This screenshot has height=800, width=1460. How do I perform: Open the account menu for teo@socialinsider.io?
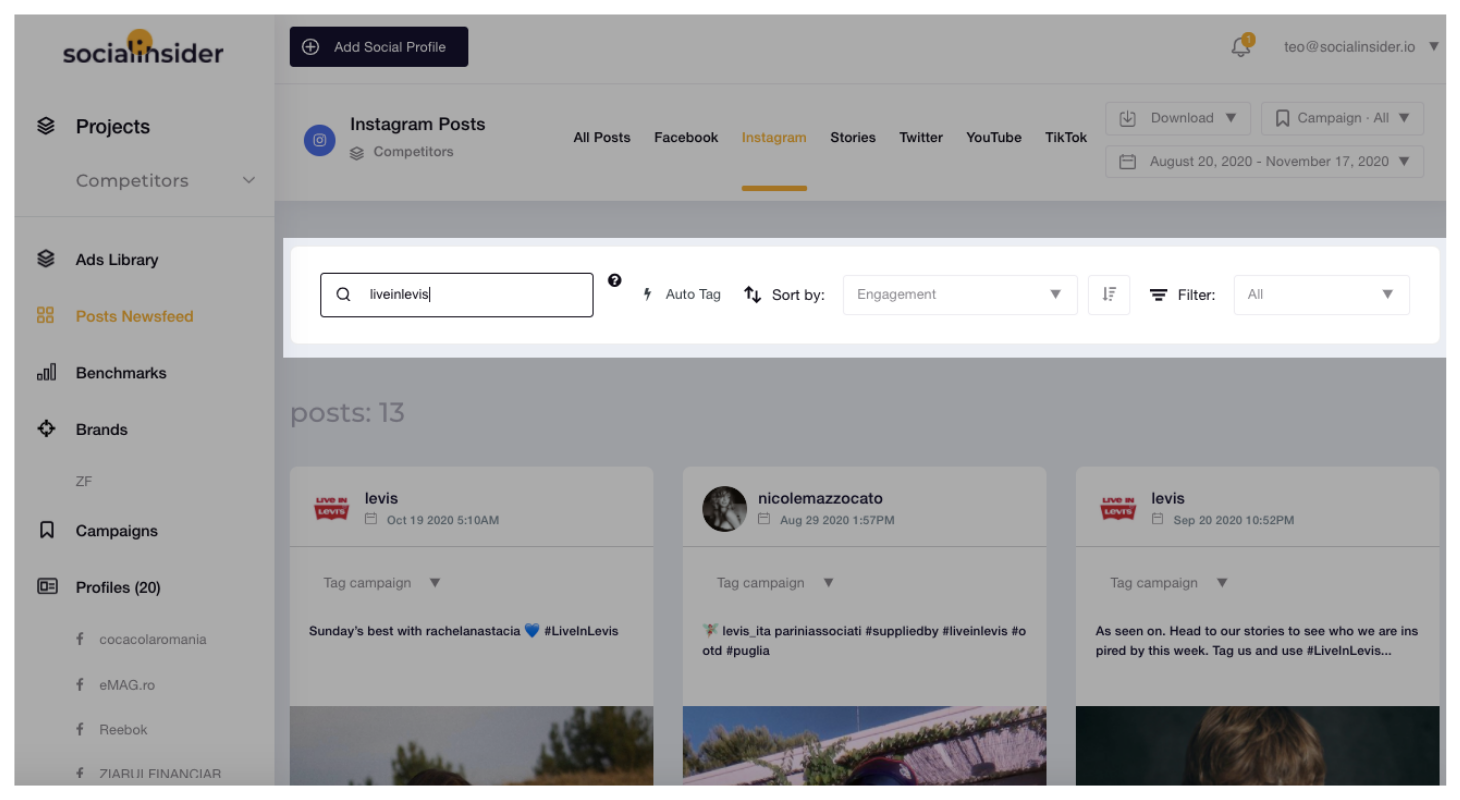[x=1361, y=47]
